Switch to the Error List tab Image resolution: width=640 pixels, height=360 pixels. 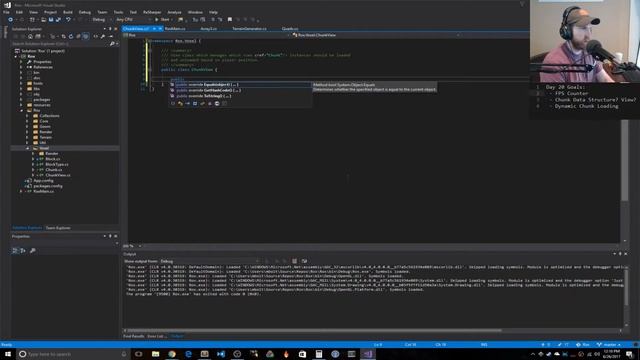point(157,336)
